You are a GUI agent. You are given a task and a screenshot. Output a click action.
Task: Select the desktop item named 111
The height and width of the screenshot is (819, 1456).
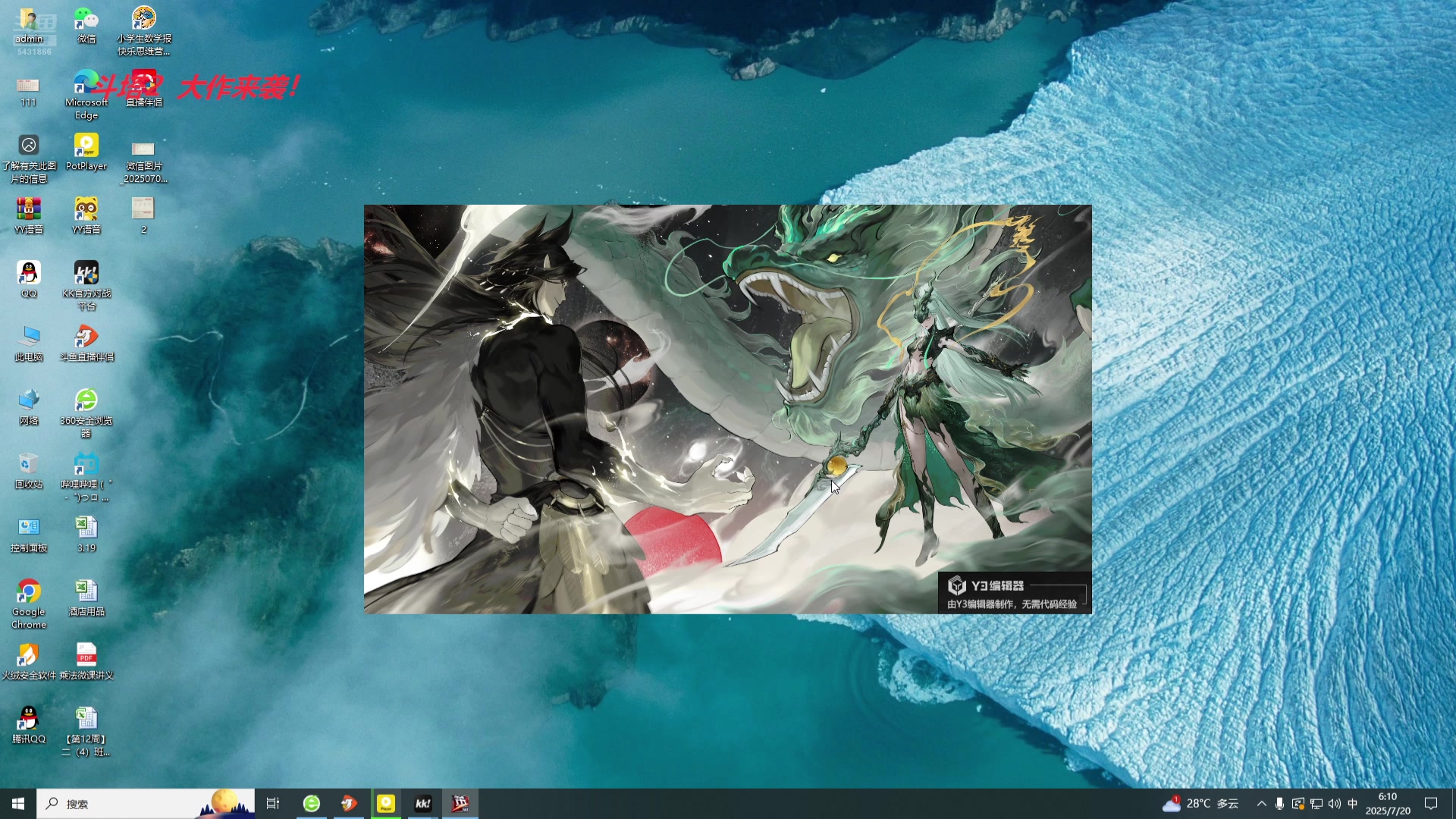point(29,91)
